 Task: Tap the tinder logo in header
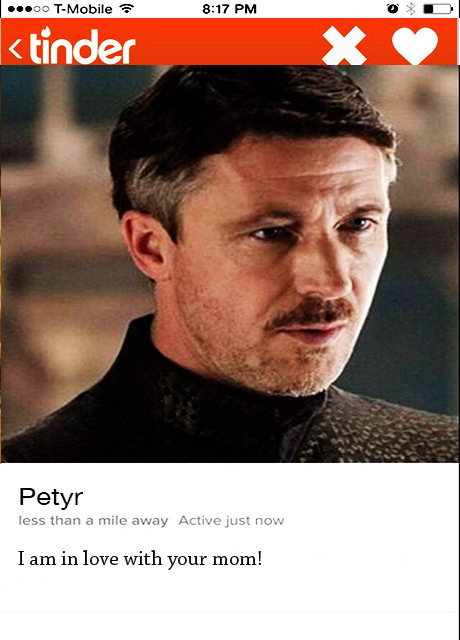coord(82,46)
